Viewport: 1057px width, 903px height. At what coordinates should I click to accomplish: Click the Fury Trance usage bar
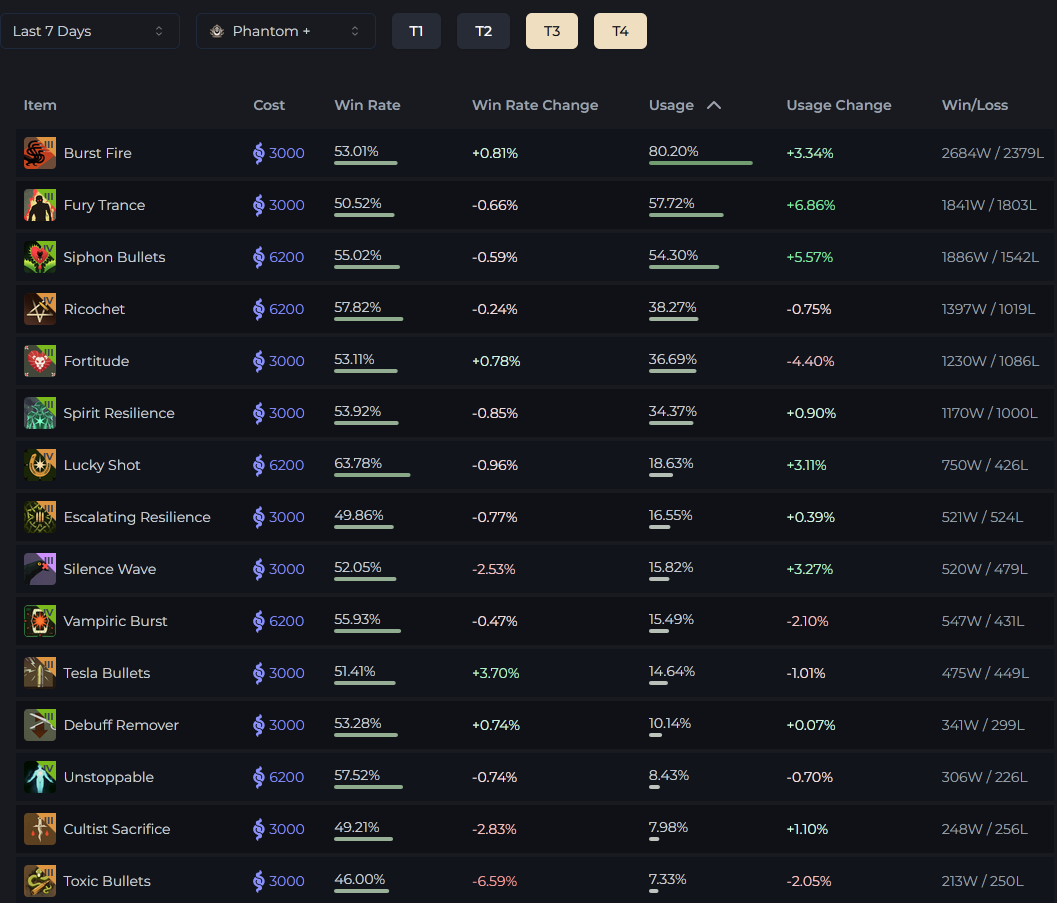point(686,215)
